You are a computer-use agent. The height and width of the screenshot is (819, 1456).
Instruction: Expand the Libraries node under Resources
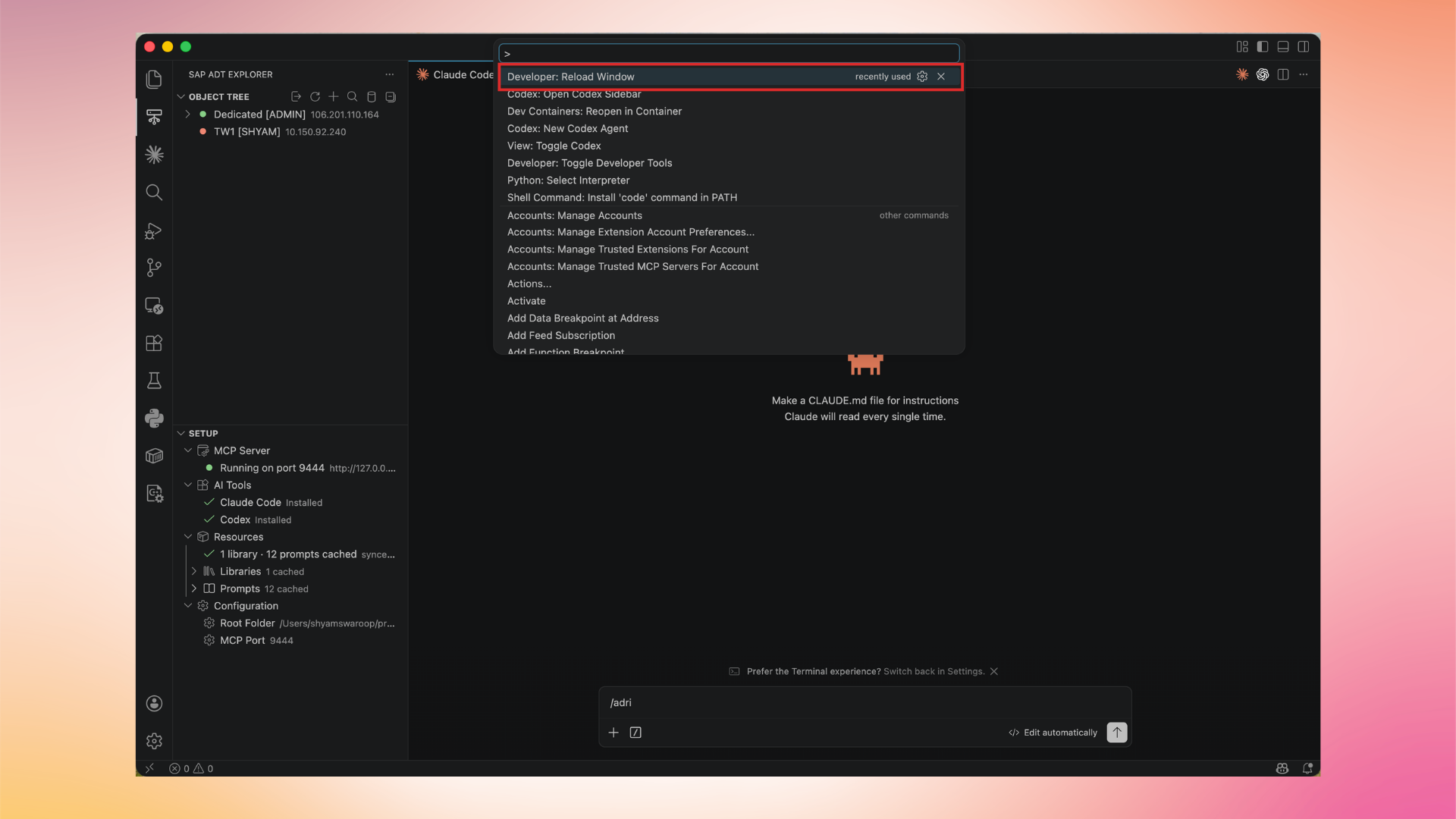tap(194, 571)
